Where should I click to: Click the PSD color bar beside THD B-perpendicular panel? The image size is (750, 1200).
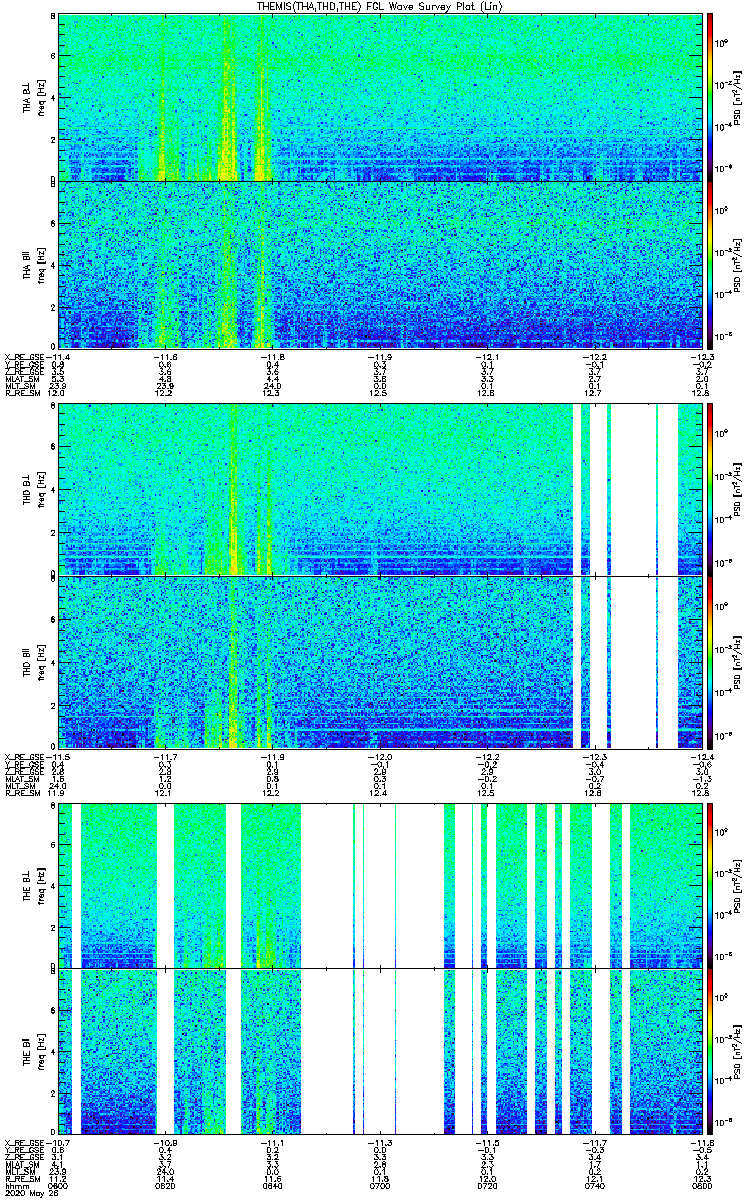click(710, 489)
